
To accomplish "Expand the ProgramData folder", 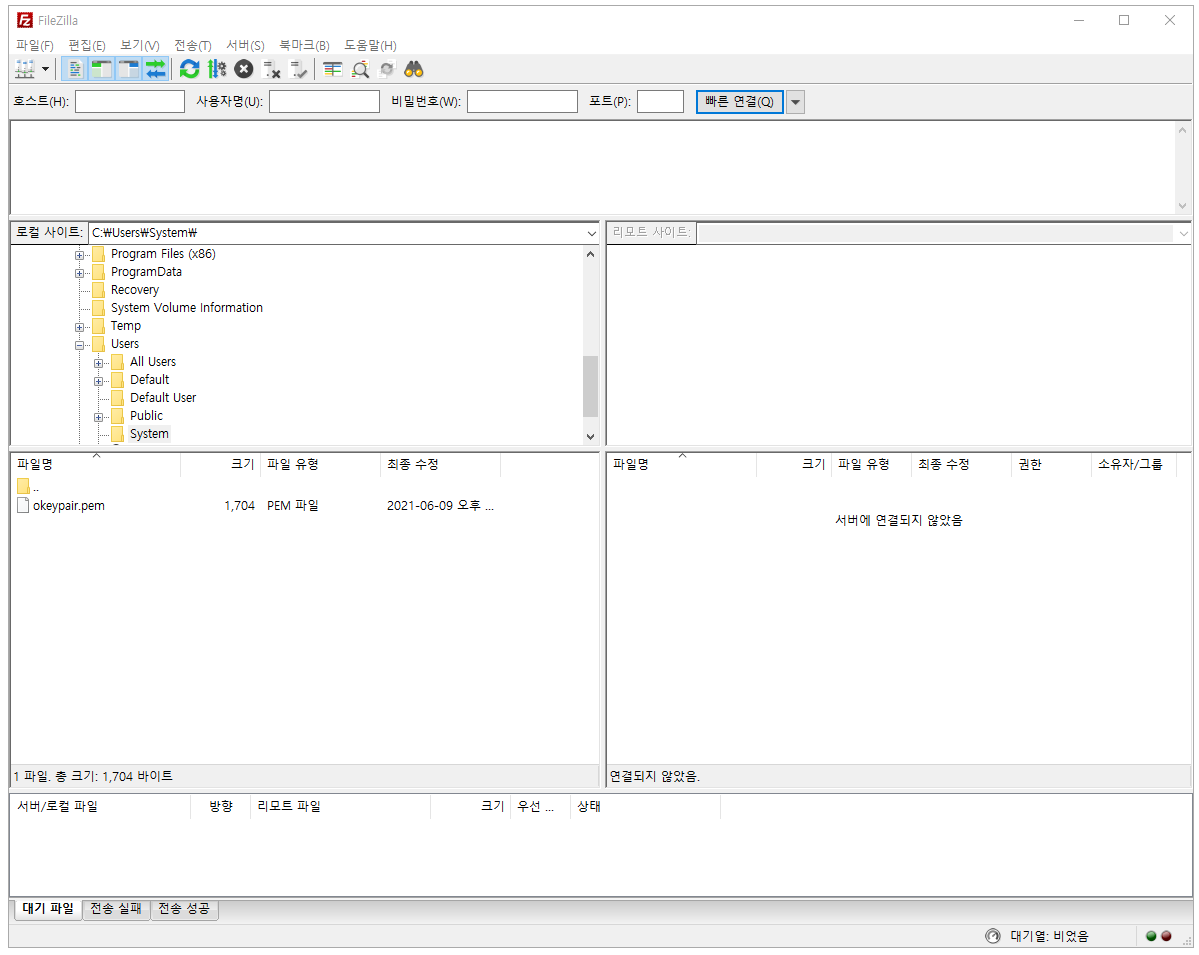I will pos(80,273).
